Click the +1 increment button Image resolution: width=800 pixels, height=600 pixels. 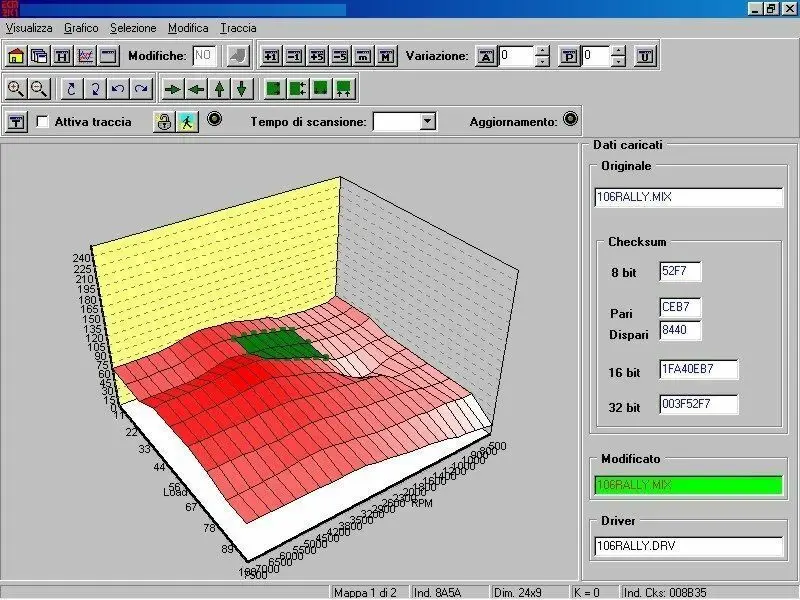(x=271, y=56)
